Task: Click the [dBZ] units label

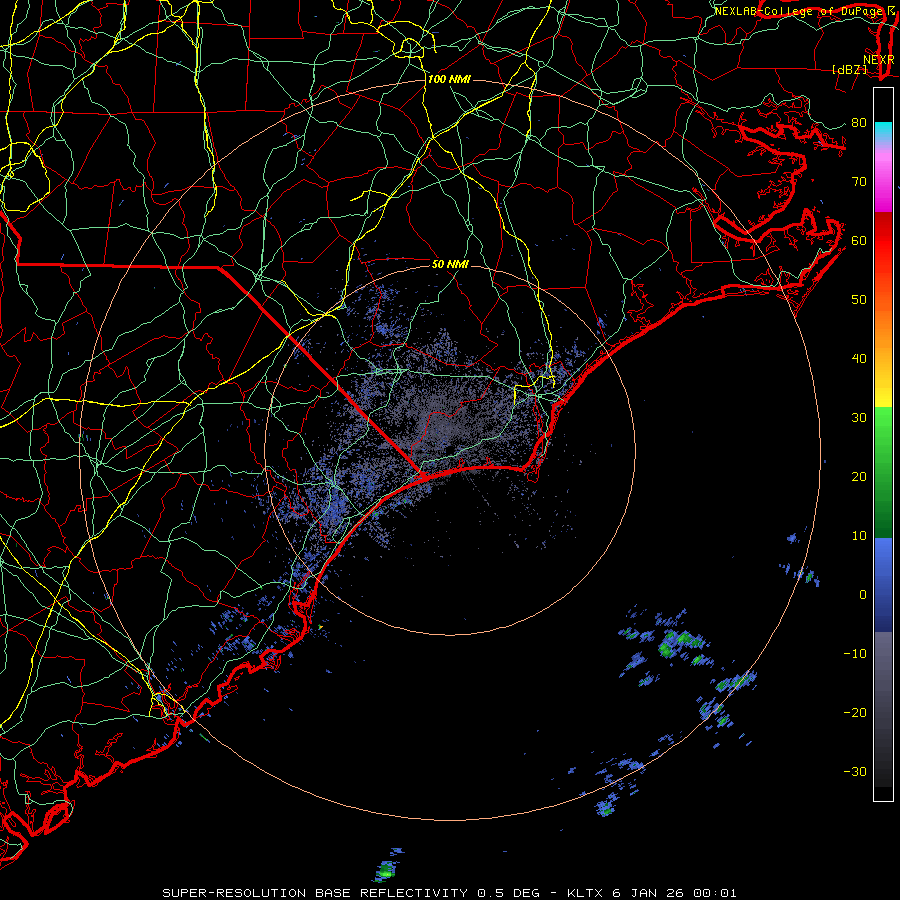Action: (850, 69)
